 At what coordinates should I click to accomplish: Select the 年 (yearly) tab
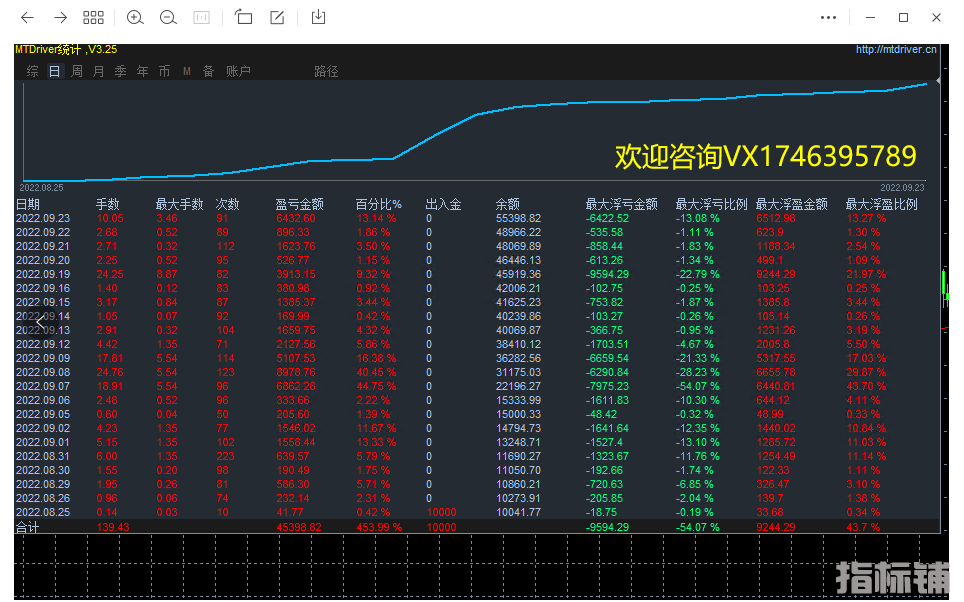142,71
